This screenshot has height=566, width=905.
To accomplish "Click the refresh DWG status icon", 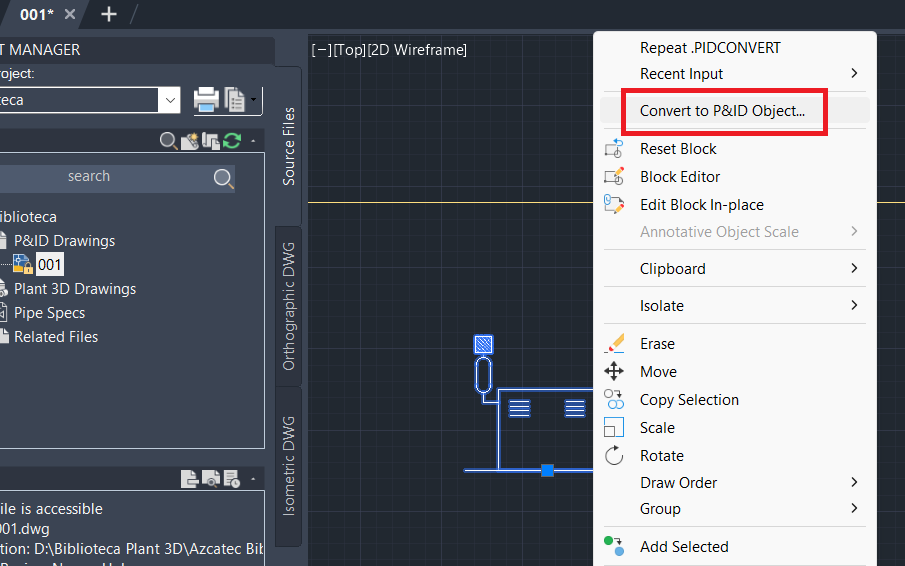I will tap(232, 140).
